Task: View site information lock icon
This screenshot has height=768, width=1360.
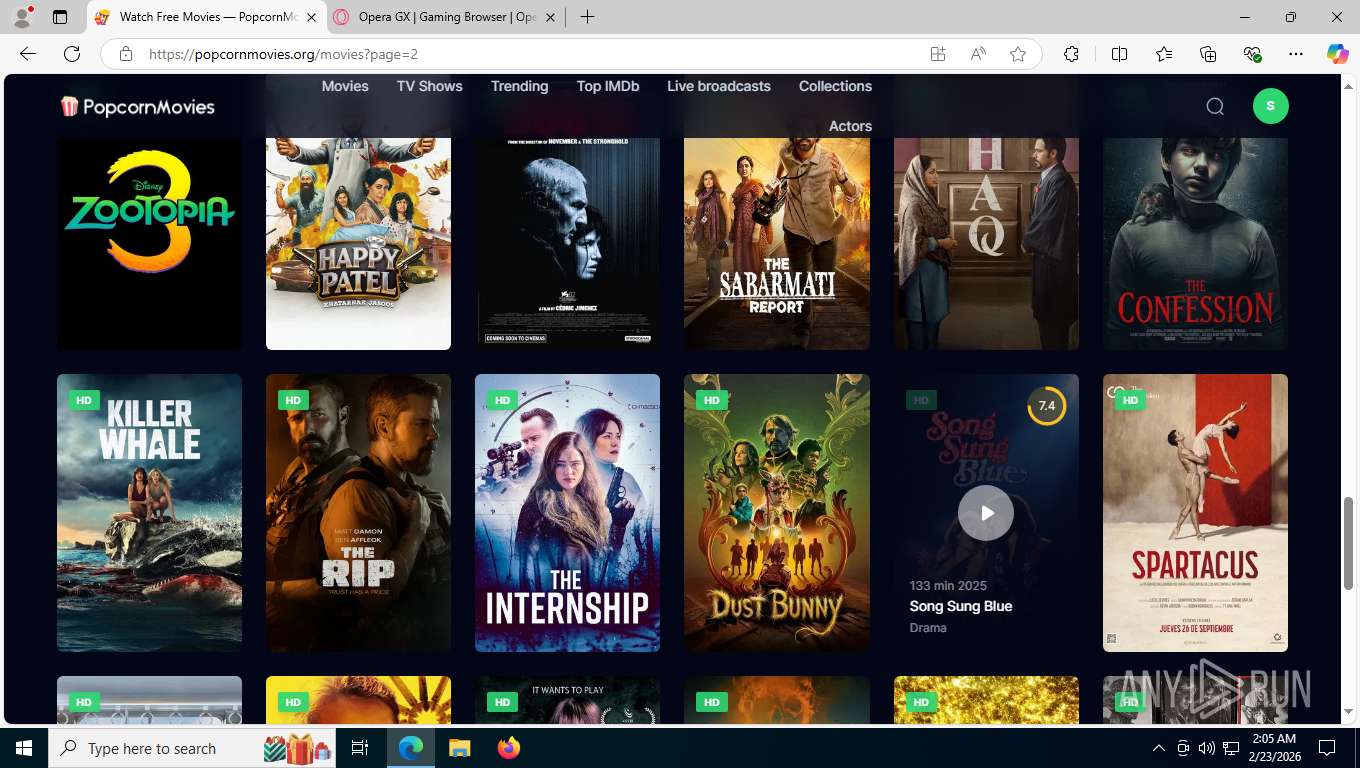Action: tap(126, 54)
